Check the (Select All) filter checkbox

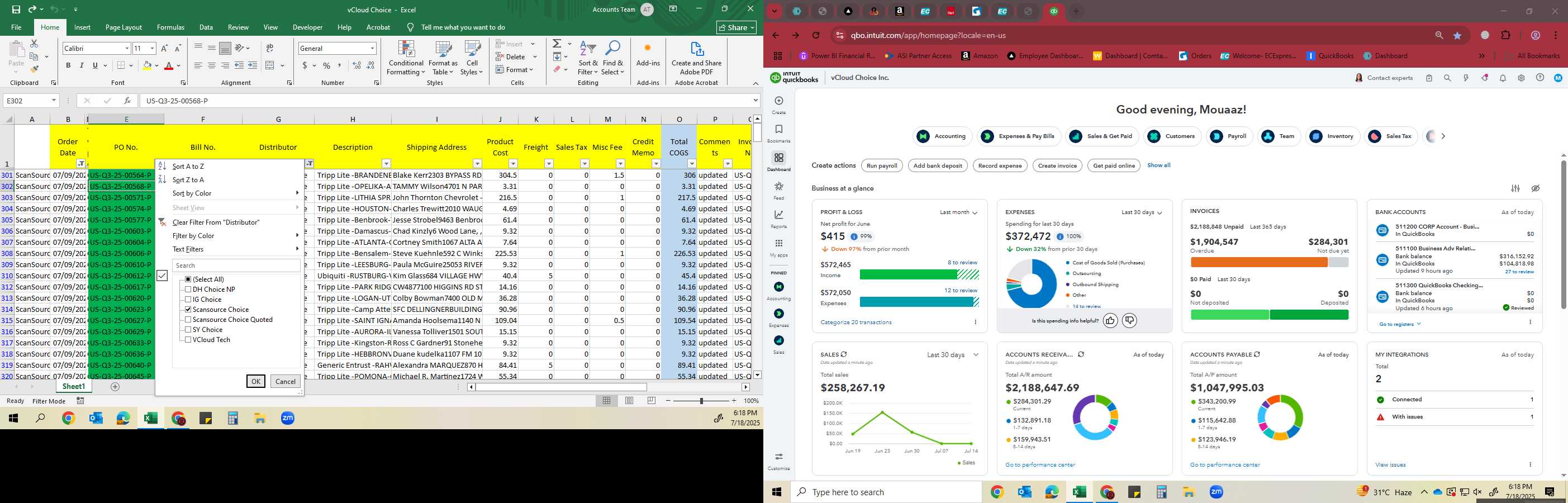188,279
